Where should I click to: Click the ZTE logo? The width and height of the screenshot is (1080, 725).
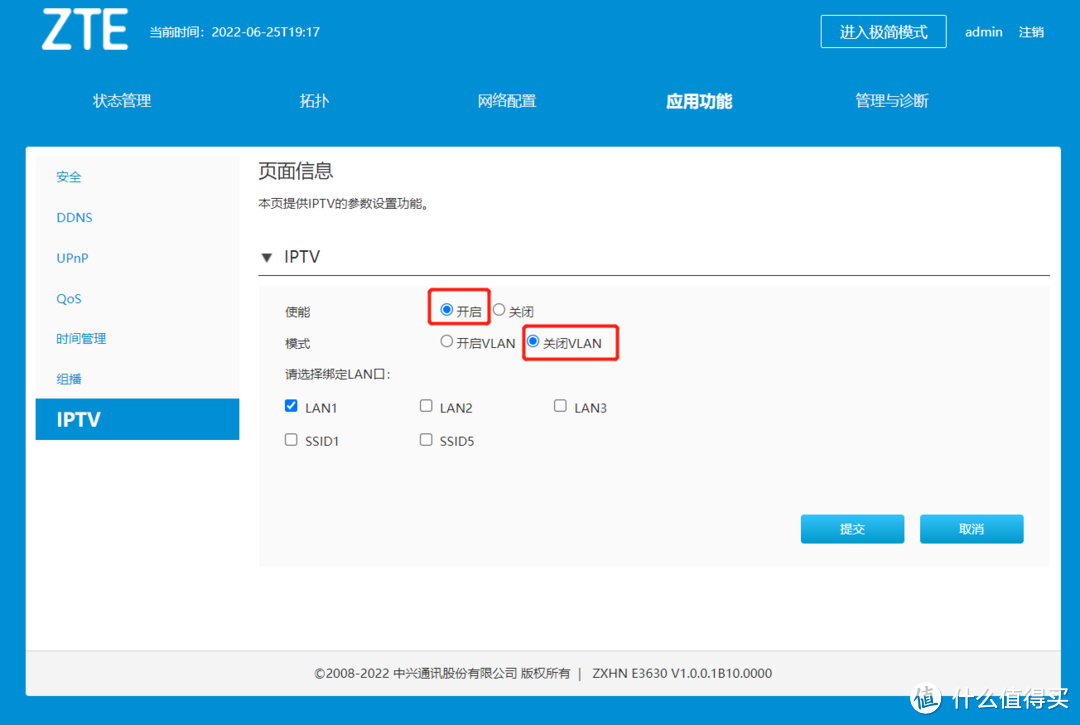click(x=84, y=31)
